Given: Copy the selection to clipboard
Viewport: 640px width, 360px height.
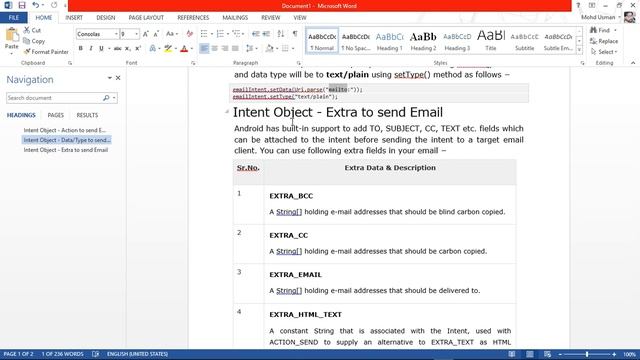Looking at the screenshot, I should (34, 41).
